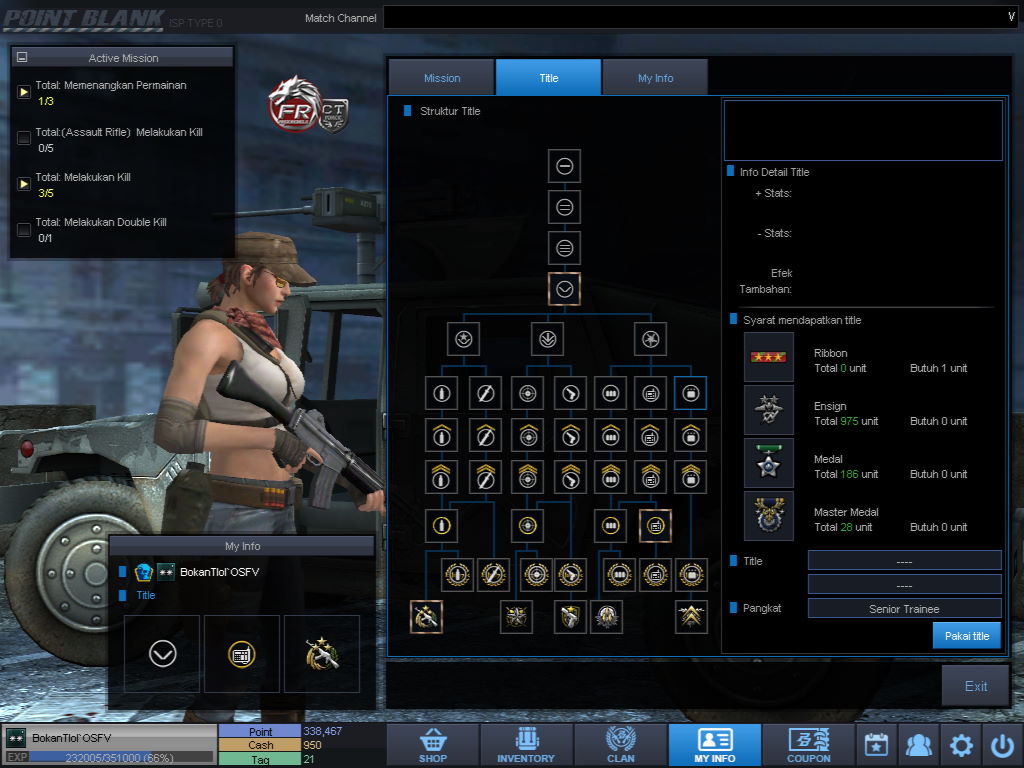Select the left star branch title node
The width and height of the screenshot is (1024, 768).
[464, 339]
